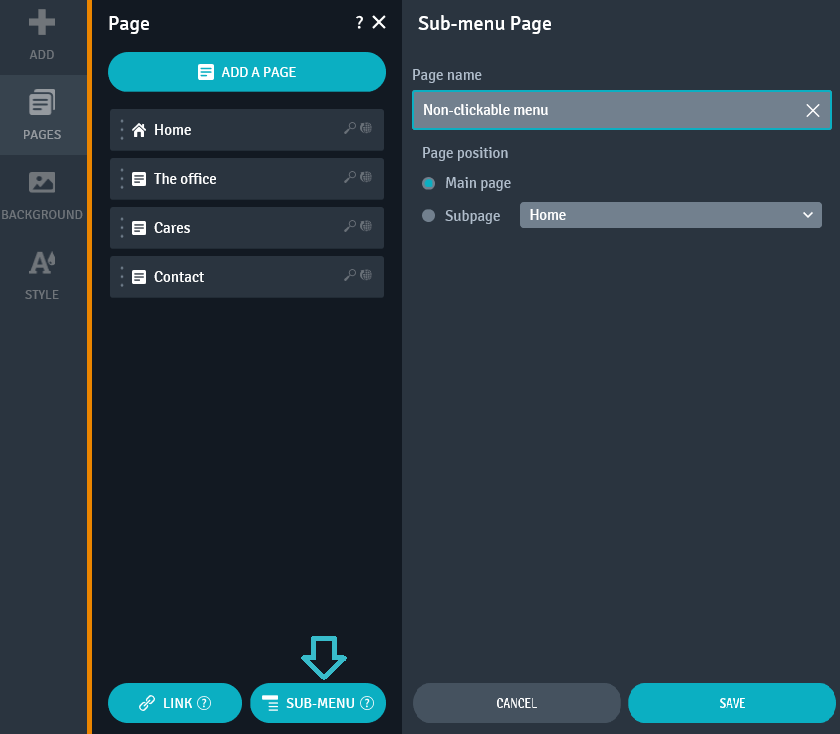Click the LINK button at the bottom
Screen dimensions: 840x734
[x=174, y=703]
